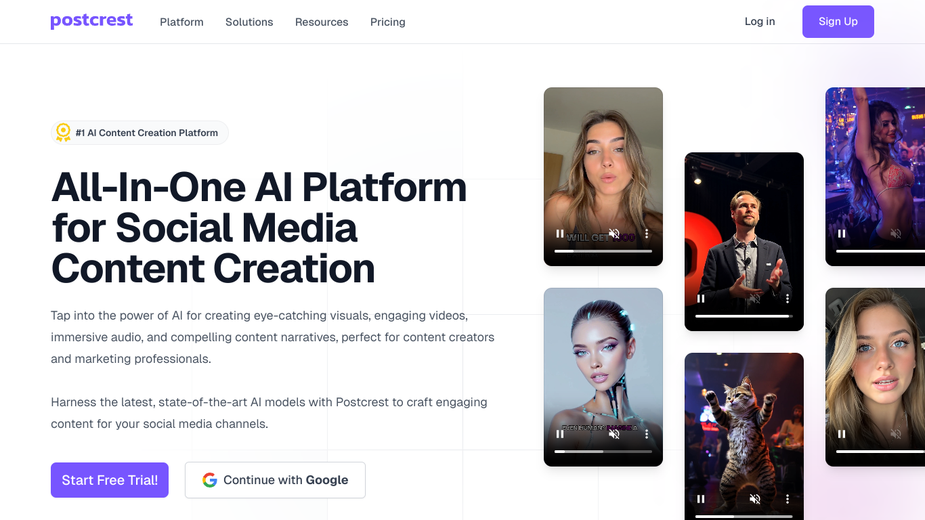
Task: Open more options on AI robot woman video
Action: [647, 434]
